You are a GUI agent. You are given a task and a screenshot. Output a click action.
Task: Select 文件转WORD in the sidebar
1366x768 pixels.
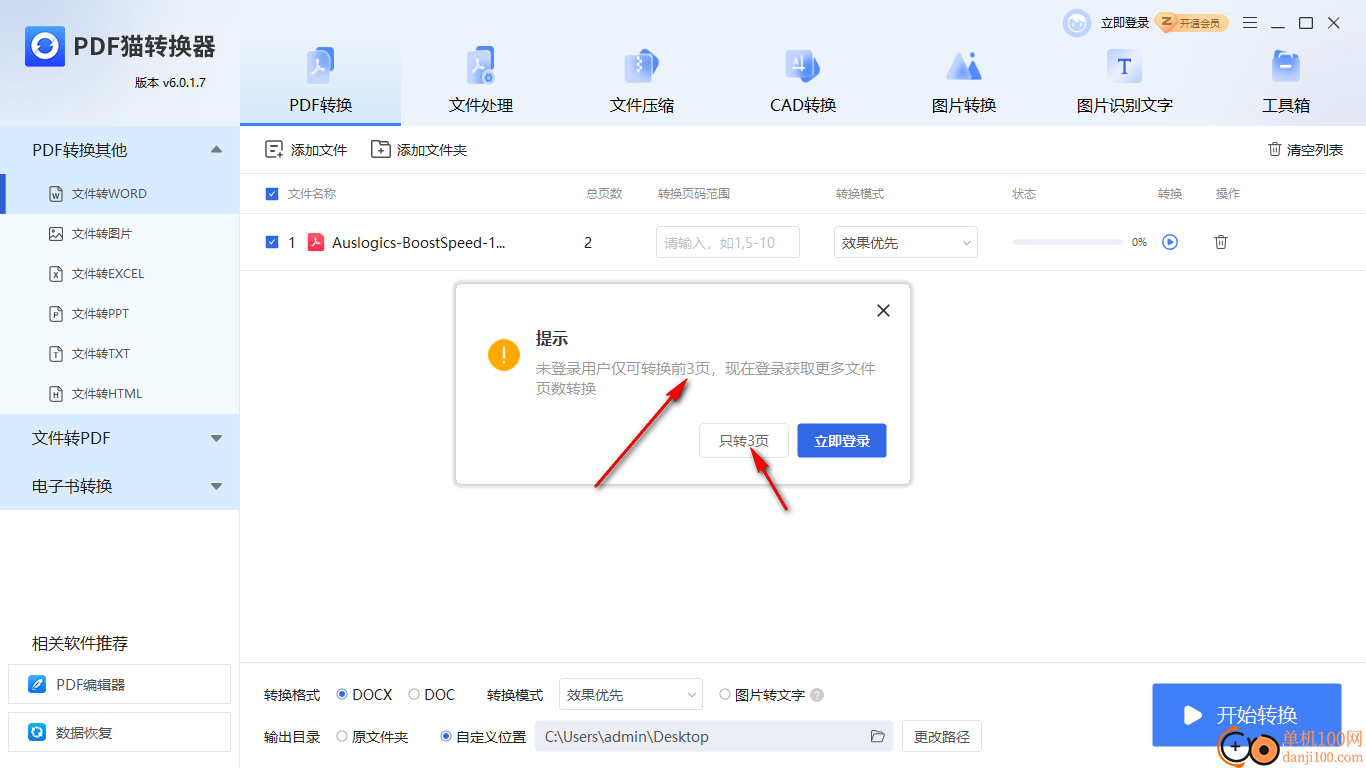coord(120,194)
